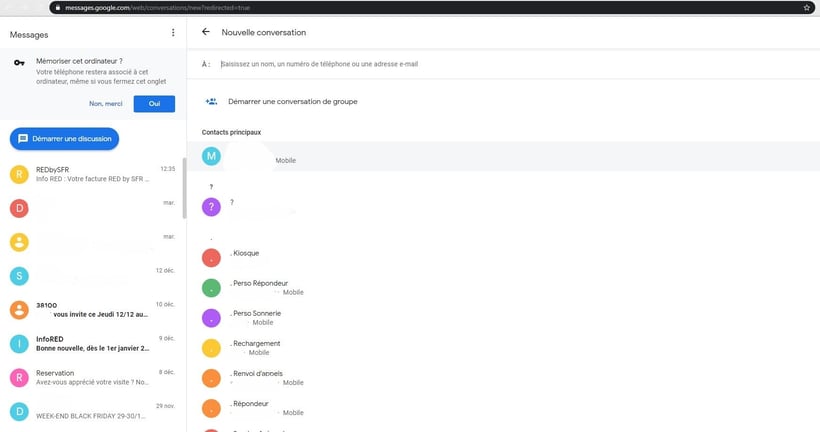Click the blue D avatar for Black Friday
The width and height of the screenshot is (820, 432).
point(19,412)
